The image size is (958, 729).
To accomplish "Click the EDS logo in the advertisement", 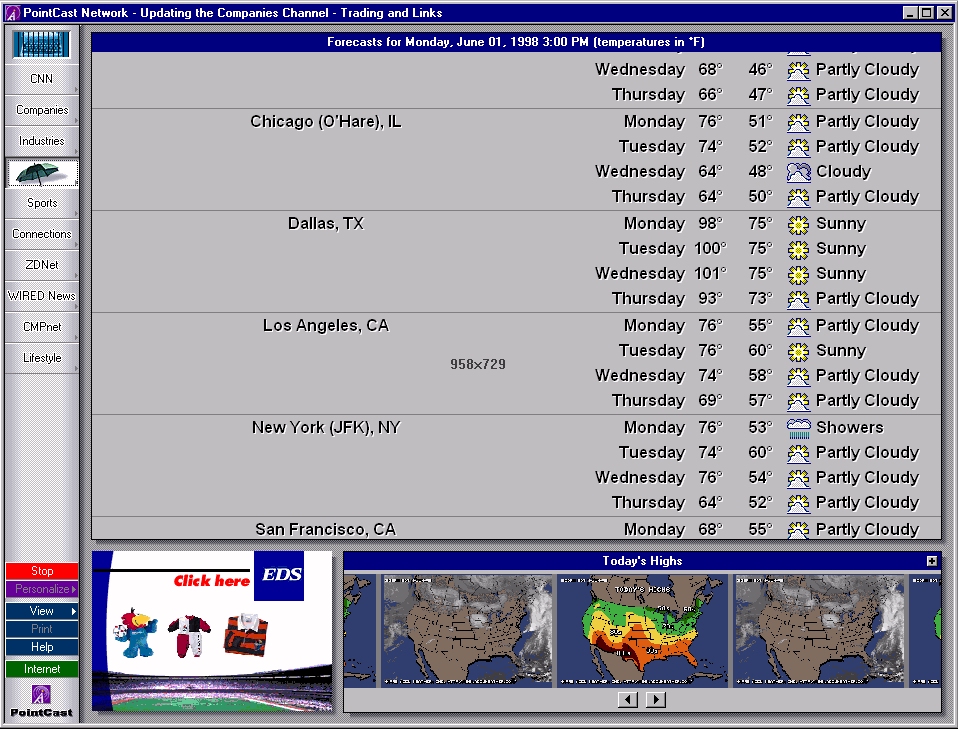I will coord(279,575).
